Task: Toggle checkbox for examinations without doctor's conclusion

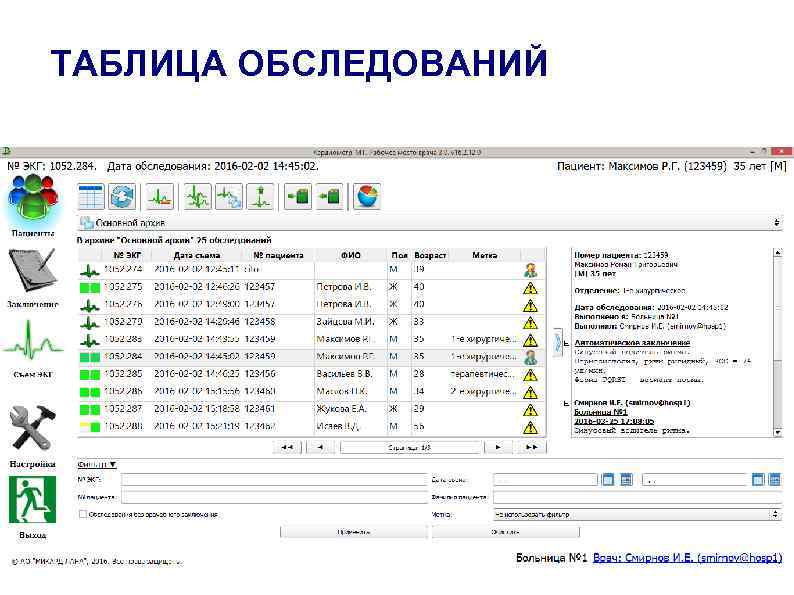Action: click(83, 514)
